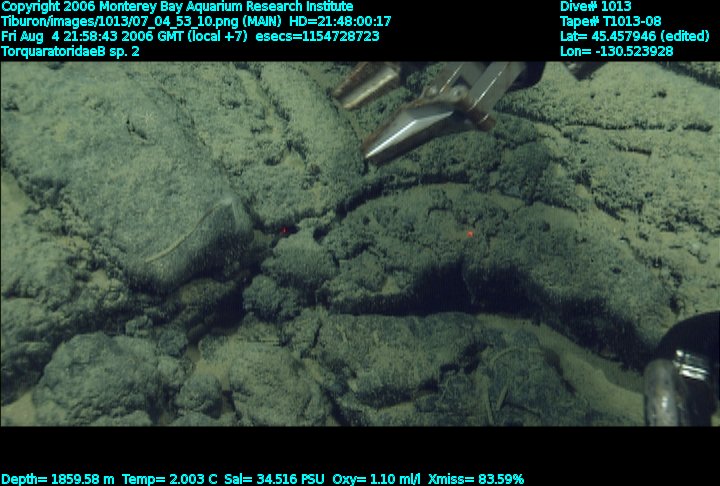Select the image path "Tiburon/images/1013/07_04_53_10.png (MAIN)"

[141, 22]
